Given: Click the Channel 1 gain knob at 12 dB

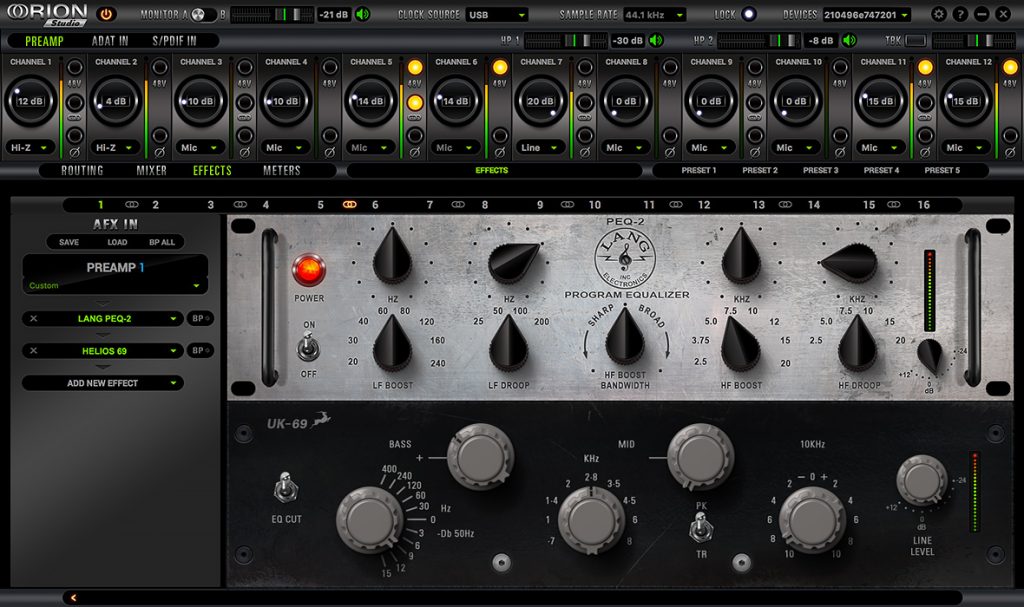Looking at the screenshot, I should click(x=31, y=101).
